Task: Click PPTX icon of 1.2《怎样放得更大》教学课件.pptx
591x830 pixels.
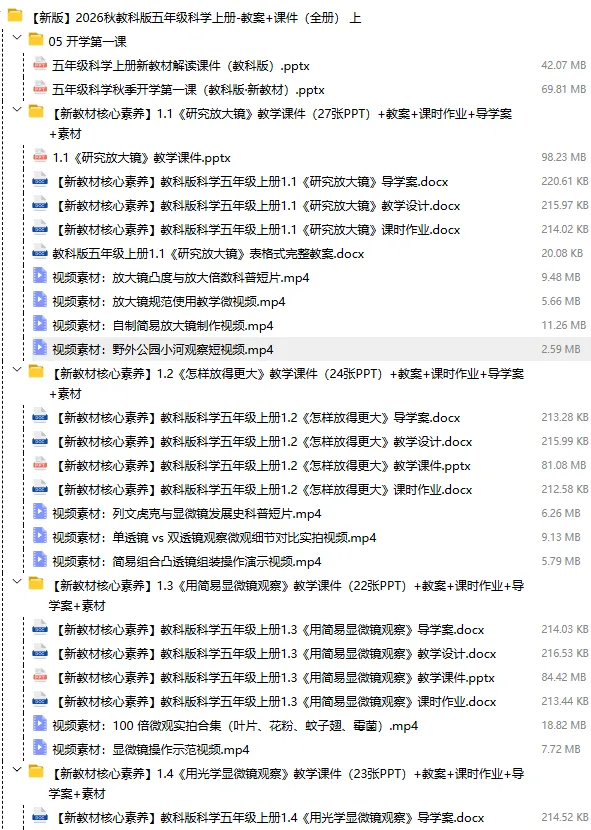Action: point(40,464)
